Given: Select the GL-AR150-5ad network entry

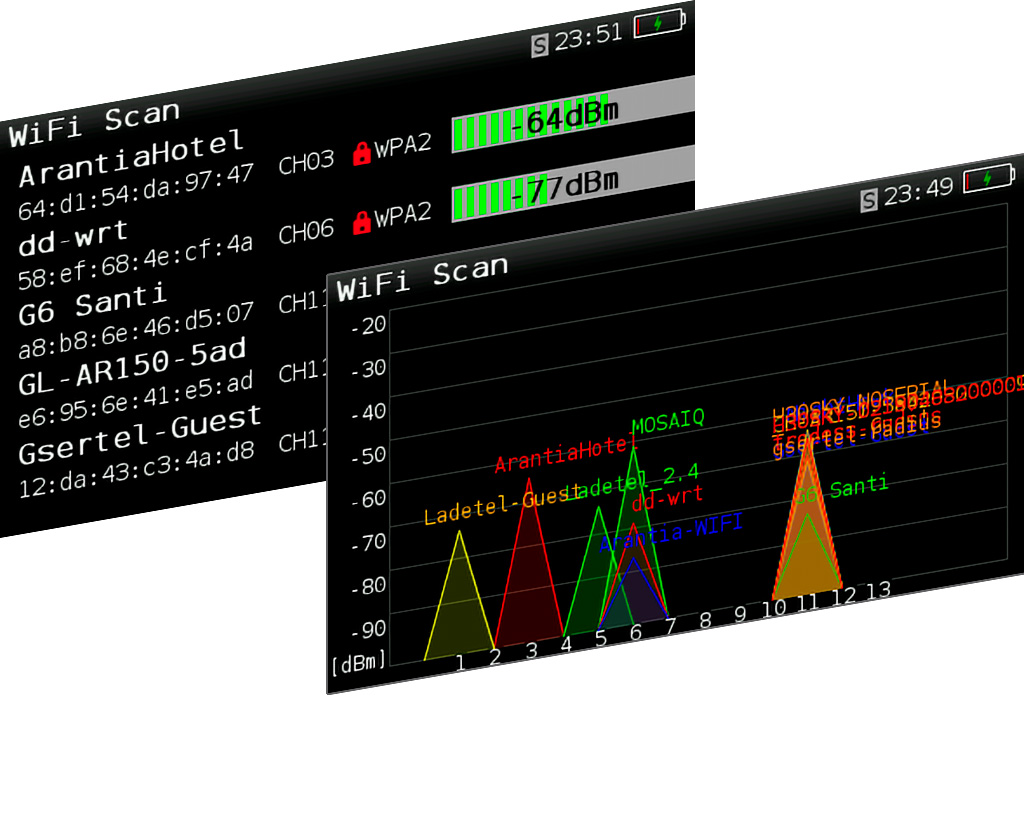Looking at the screenshot, I should click(132, 367).
